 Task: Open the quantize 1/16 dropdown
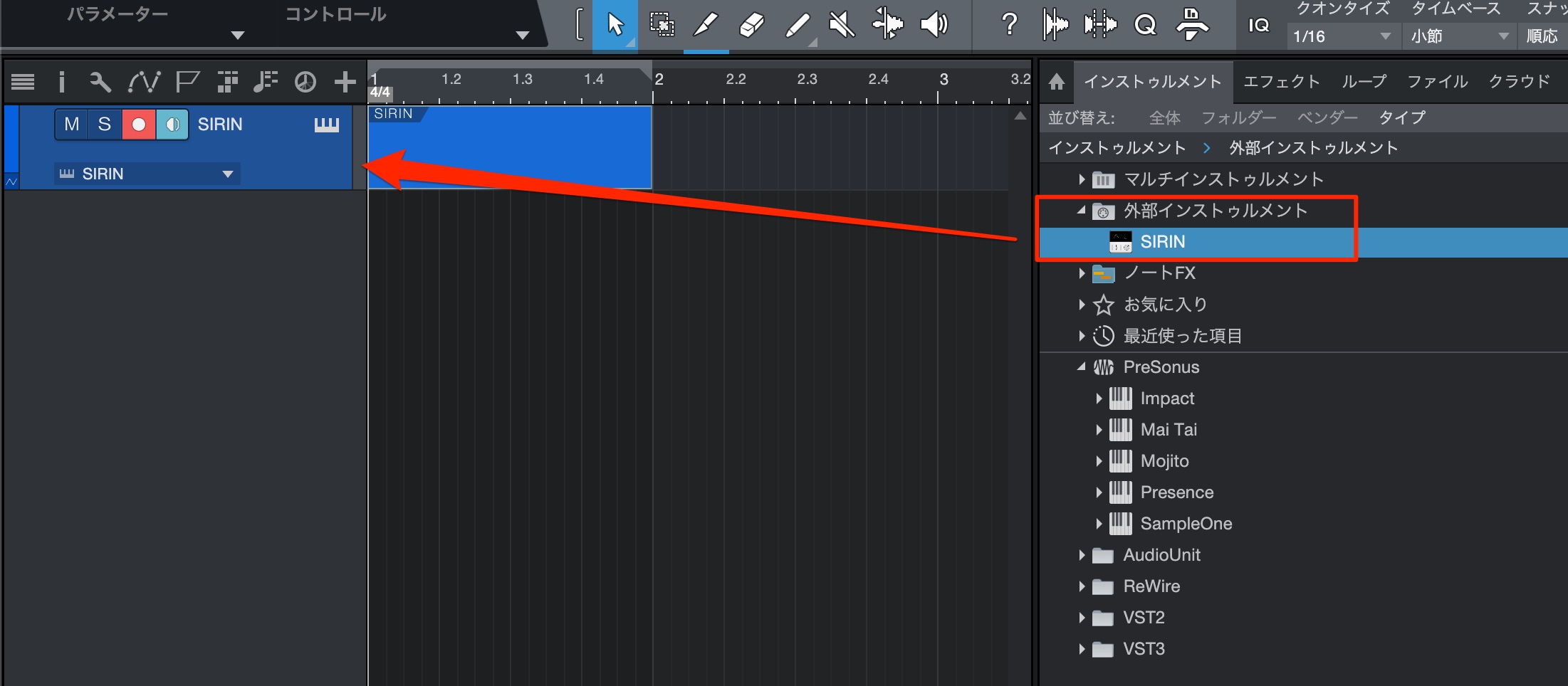[x=1342, y=36]
